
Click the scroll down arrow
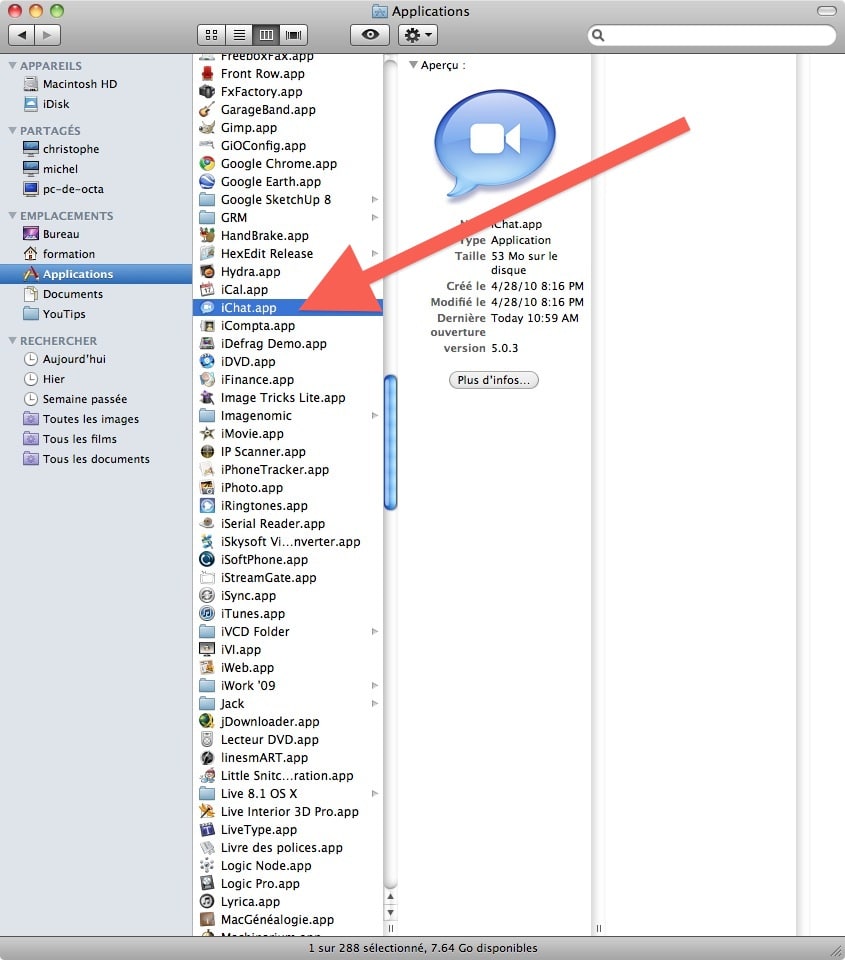pyautogui.click(x=390, y=913)
